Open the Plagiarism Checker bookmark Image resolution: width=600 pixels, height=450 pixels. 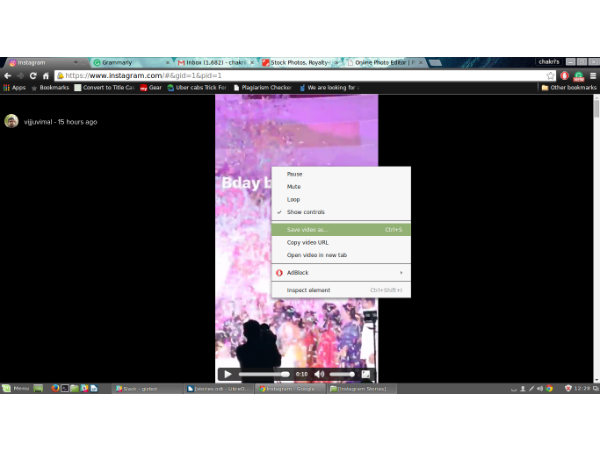pos(262,88)
